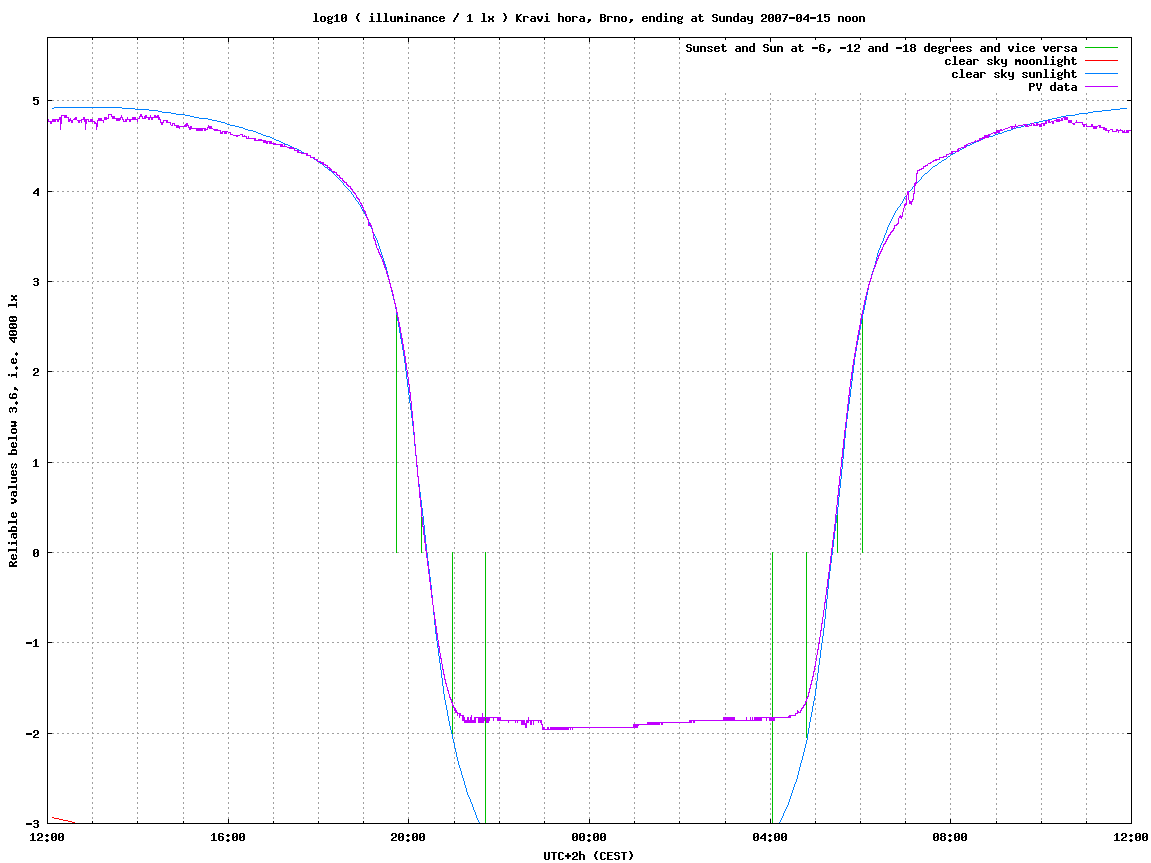Click the red moonlight legend line sample
1151x863 pixels.
(1101, 61)
